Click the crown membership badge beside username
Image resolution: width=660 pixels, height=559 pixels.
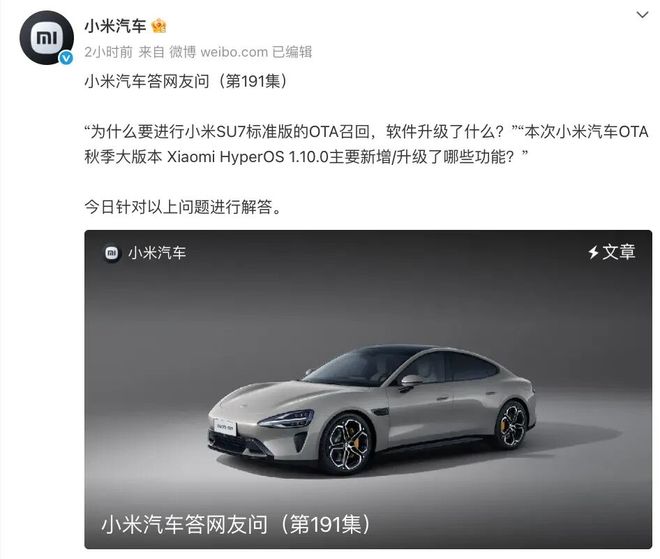[159, 27]
